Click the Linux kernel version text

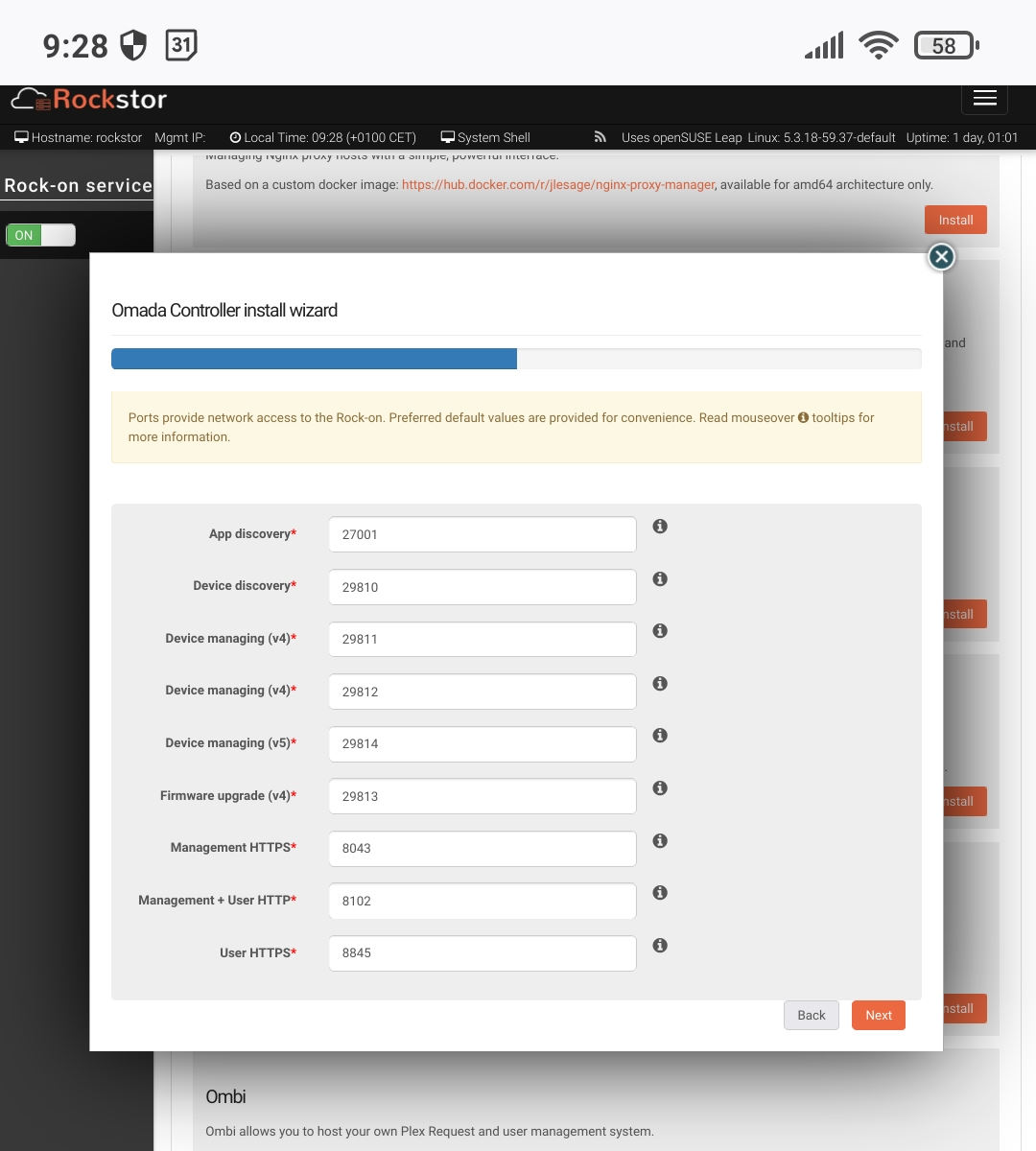pyautogui.click(x=821, y=137)
